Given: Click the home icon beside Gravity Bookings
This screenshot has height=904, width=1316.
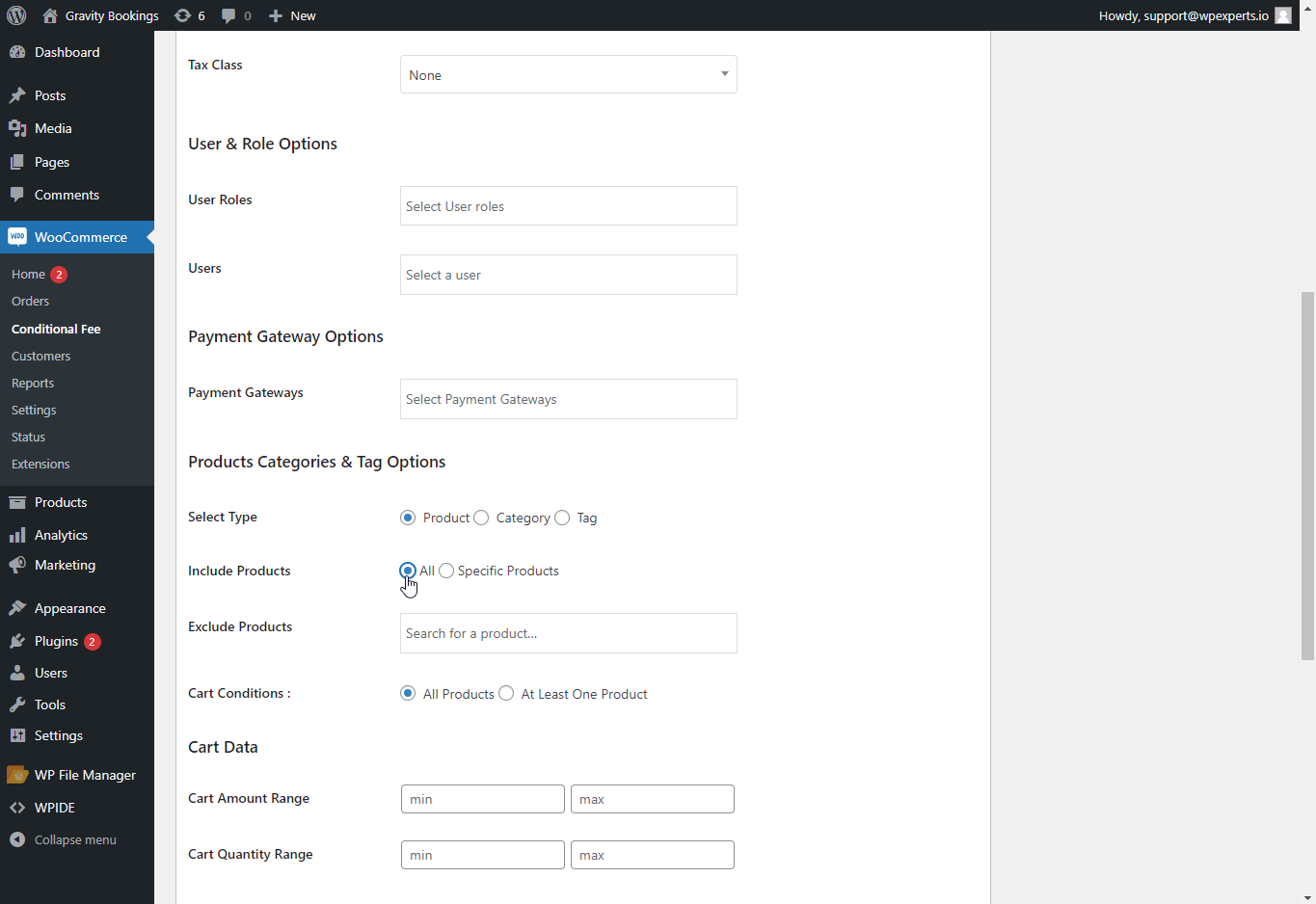Looking at the screenshot, I should (50, 15).
